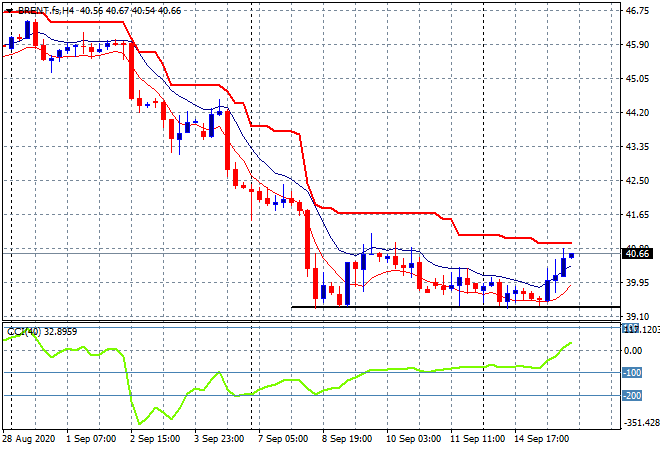Open the chart menu triangle beside BRENT.fs
The height and width of the screenshot is (450, 660).
click(9, 11)
